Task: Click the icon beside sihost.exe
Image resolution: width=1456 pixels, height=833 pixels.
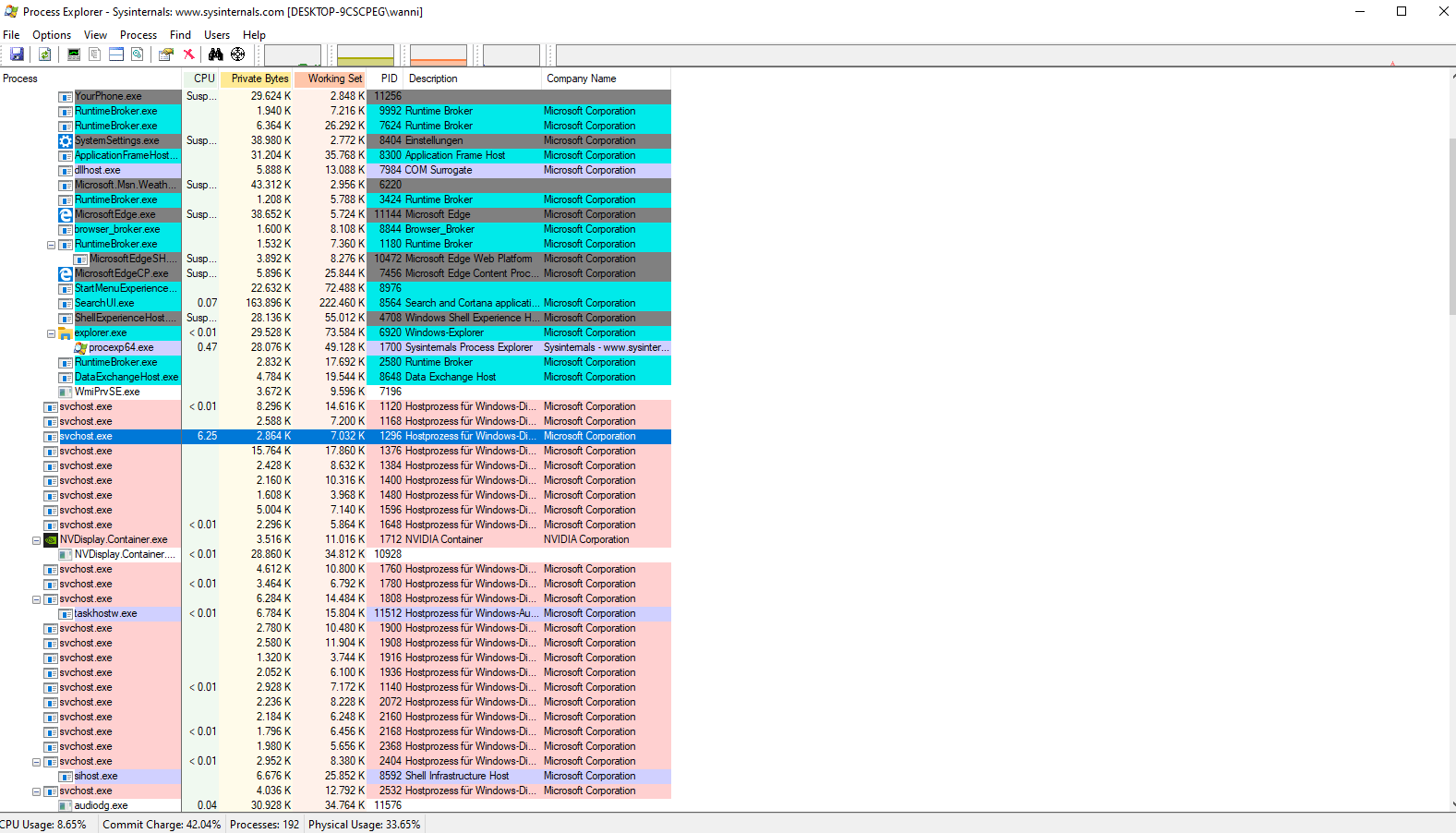Action: [x=66, y=776]
